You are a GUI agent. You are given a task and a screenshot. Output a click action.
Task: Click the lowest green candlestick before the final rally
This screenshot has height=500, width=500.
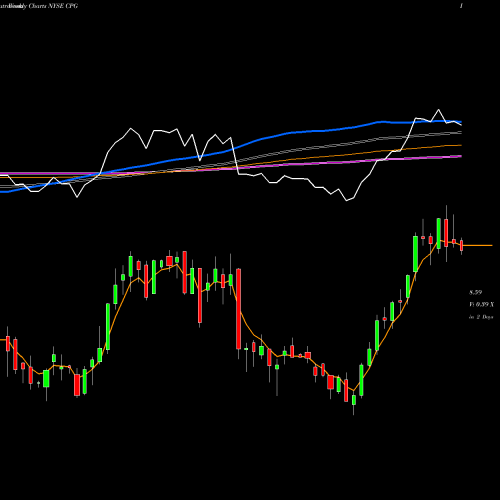pyautogui.click(x=354, y=400)
